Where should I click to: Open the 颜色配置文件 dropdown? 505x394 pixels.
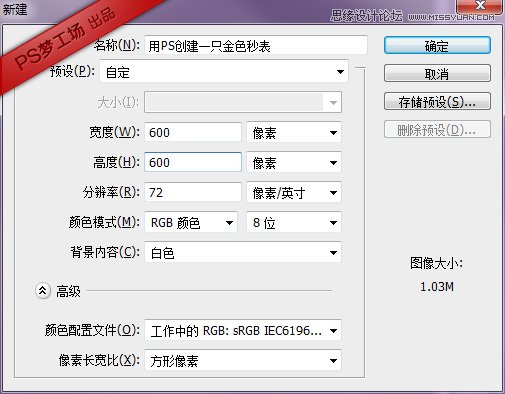click(x=243, y=330)
